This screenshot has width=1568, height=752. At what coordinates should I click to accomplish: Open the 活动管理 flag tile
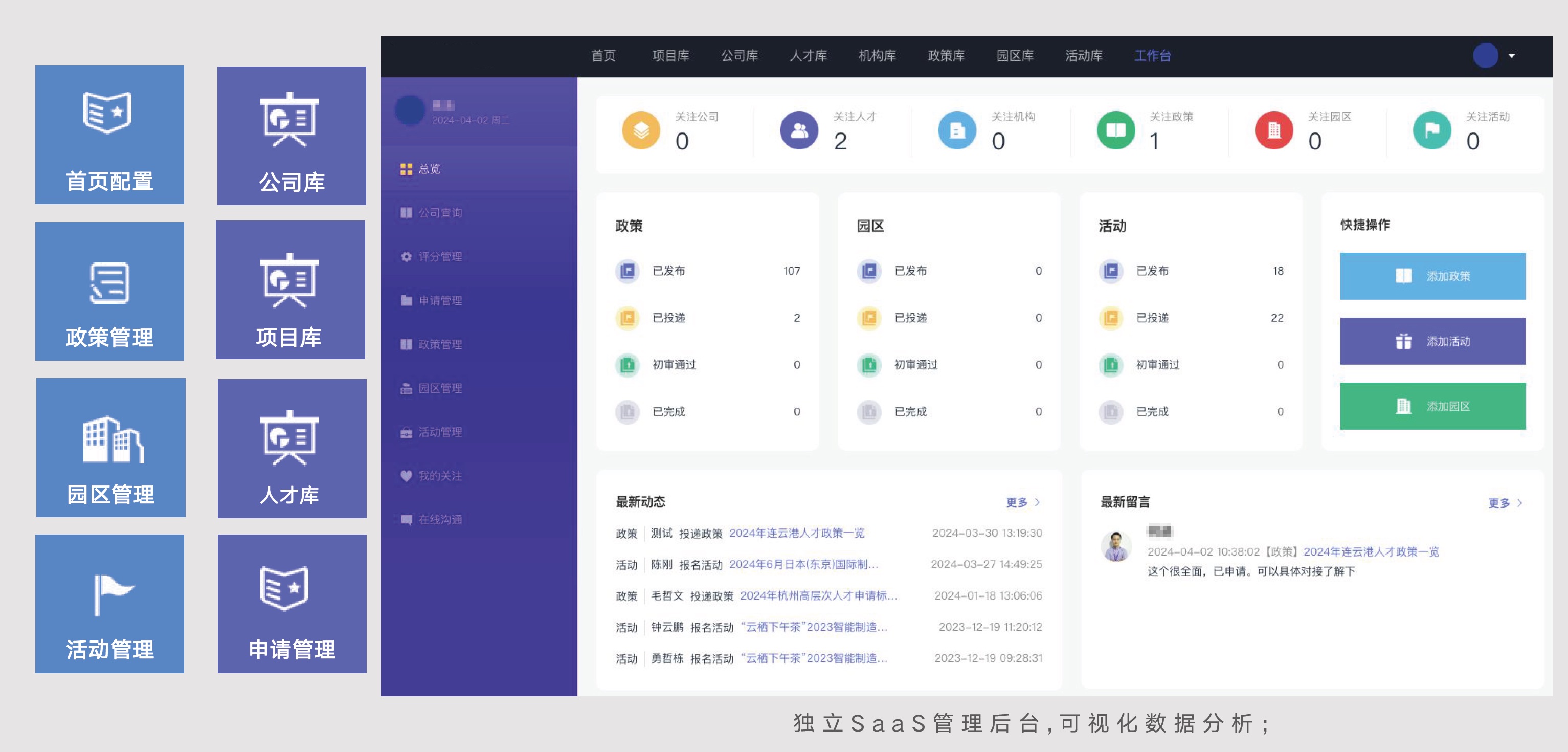109,604
